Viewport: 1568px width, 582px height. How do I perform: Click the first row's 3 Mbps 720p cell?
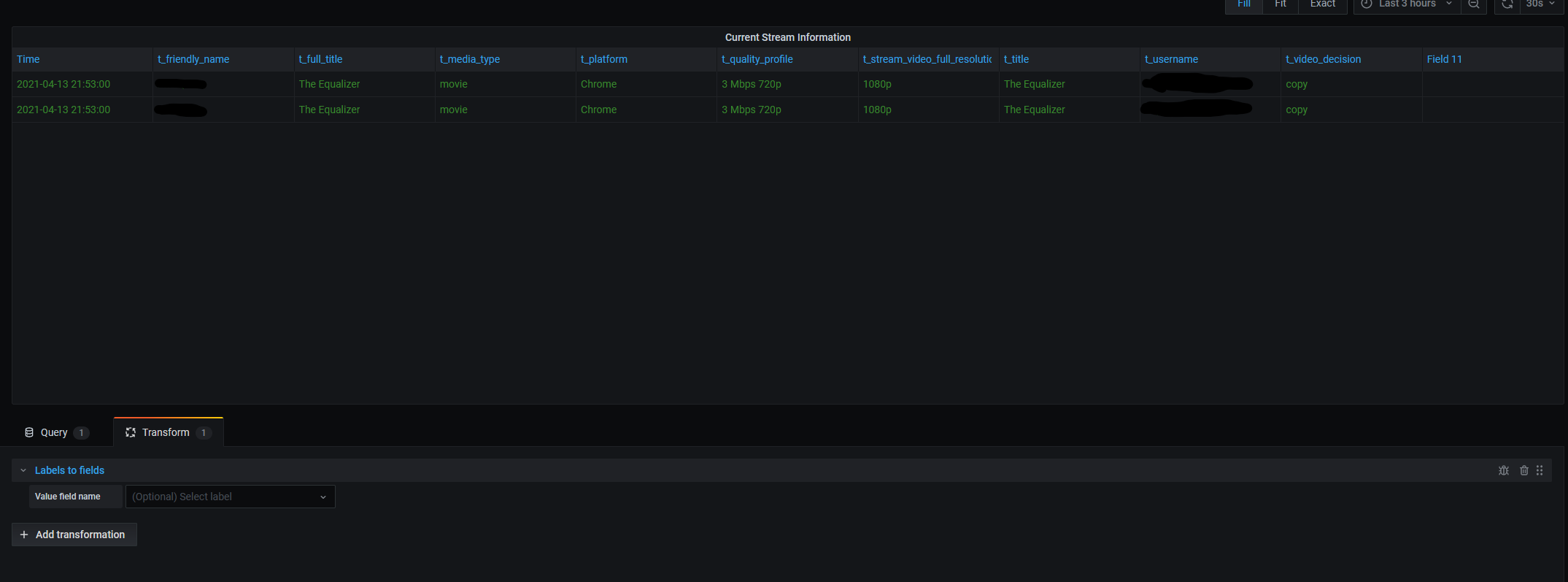pos(752,84)
